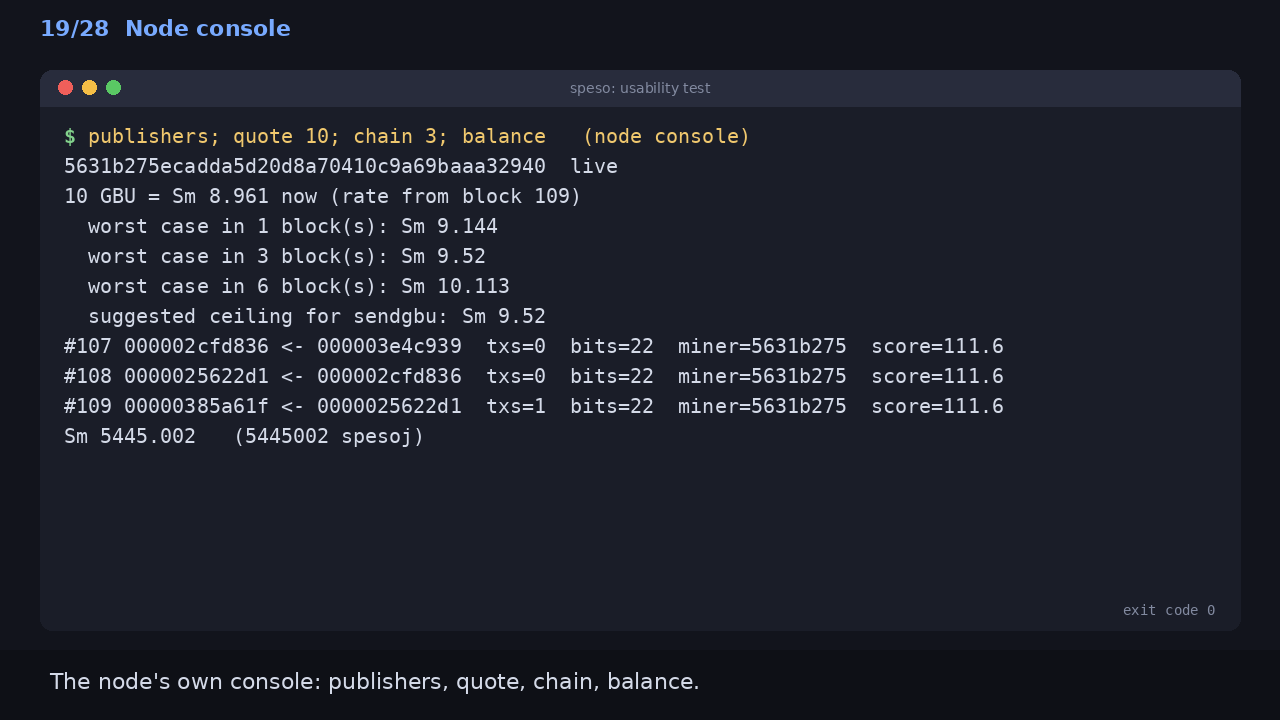Image resolution: width=1280 pixels, height=720 pixels.
Task: Click the red close window dot
Action: [x=65, y=87]
